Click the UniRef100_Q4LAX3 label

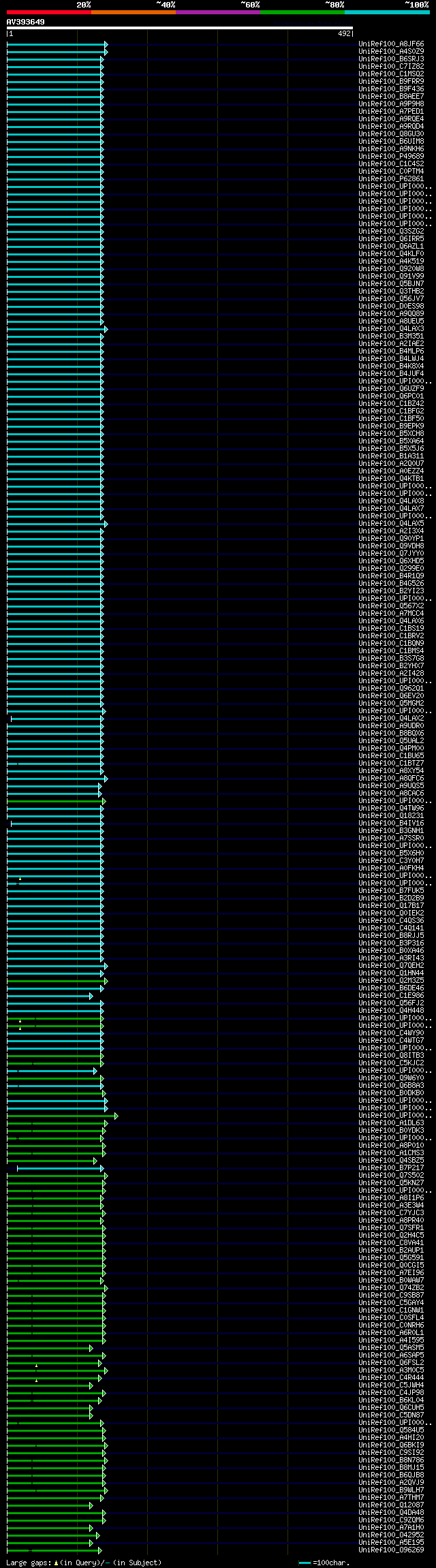[x=391, y=329]
